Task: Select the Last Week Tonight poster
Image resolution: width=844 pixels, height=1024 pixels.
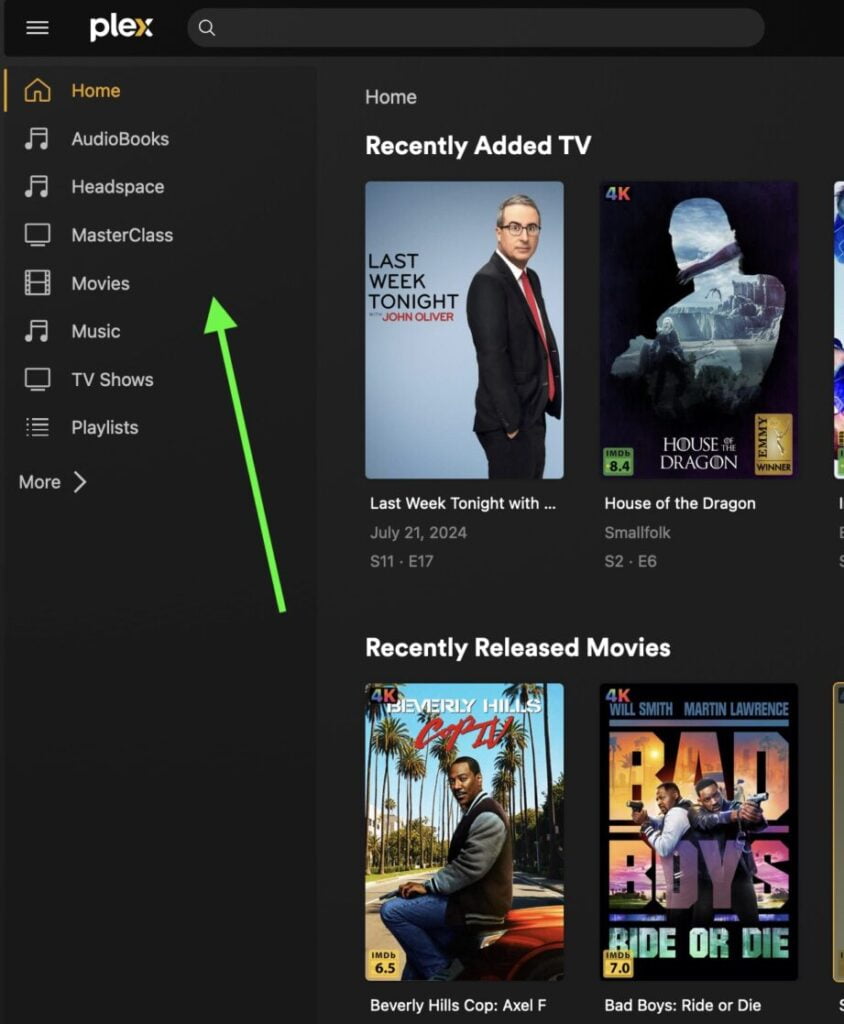Action: [464, 330]
